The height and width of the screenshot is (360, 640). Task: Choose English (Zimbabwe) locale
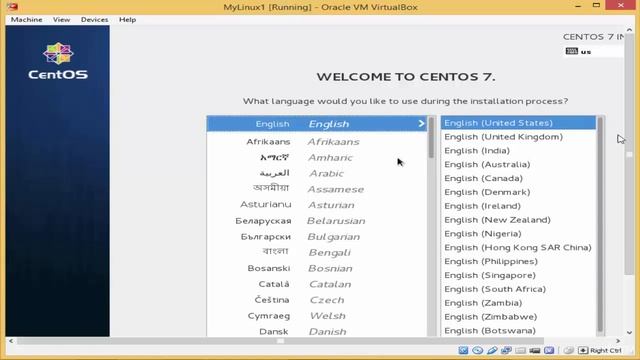coord(518,317)
